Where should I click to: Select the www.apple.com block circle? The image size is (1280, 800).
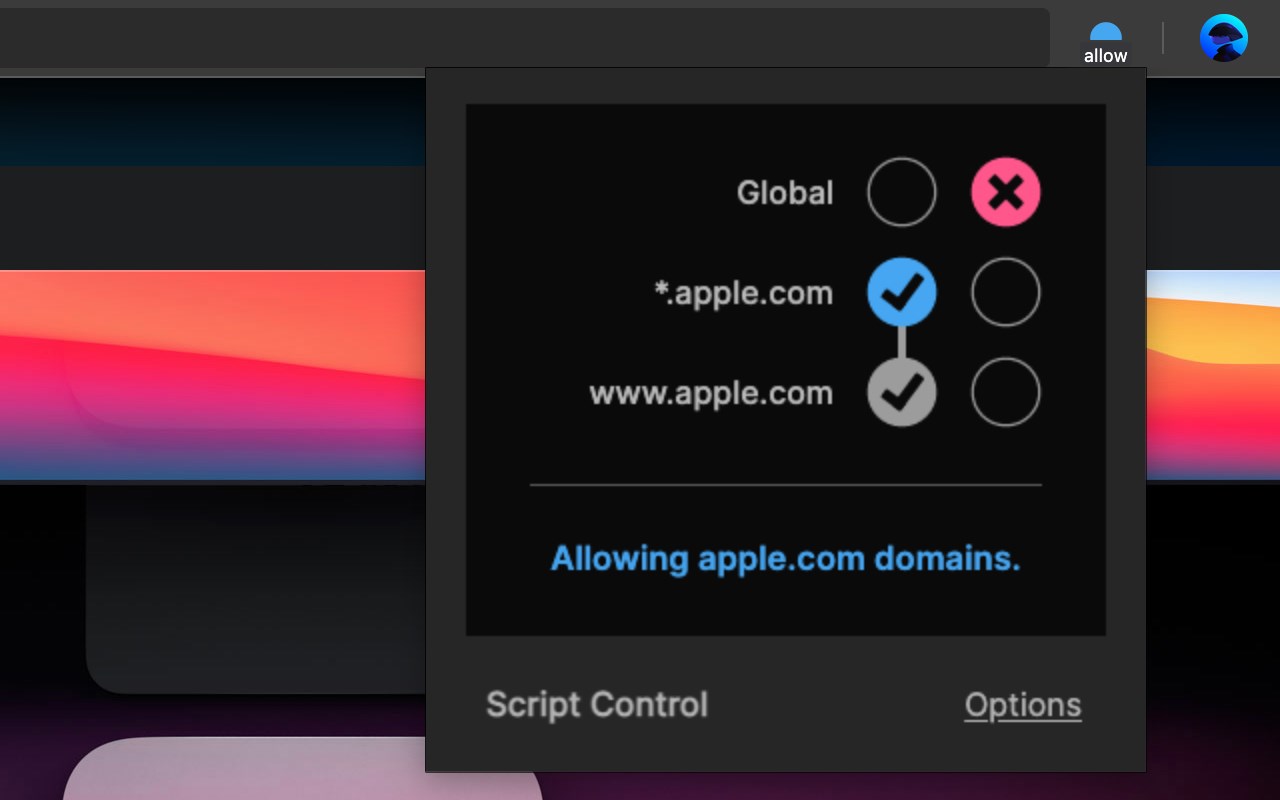1006,392
